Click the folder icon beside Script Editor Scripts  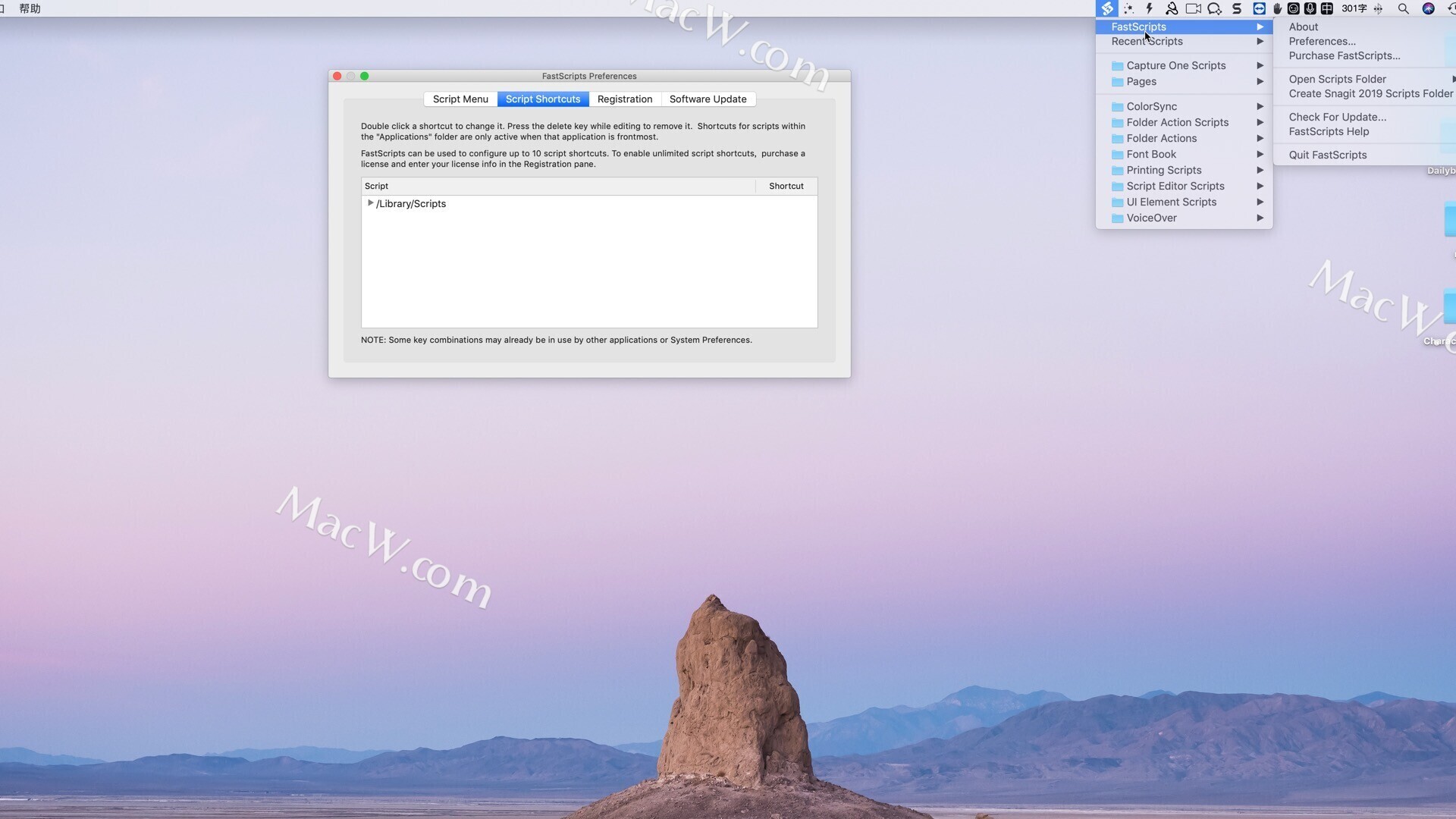[x=1117, y=187]
